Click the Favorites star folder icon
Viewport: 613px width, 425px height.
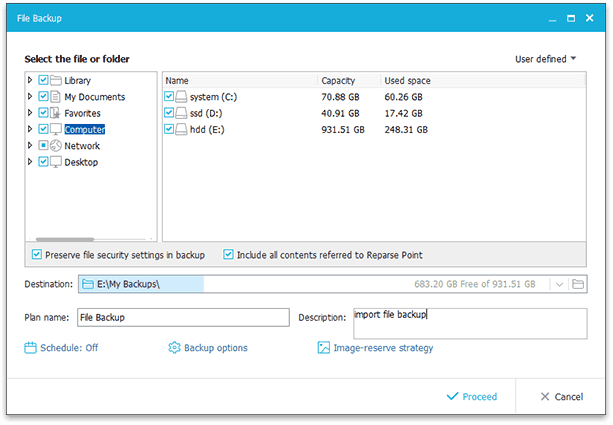pos(55,113)
